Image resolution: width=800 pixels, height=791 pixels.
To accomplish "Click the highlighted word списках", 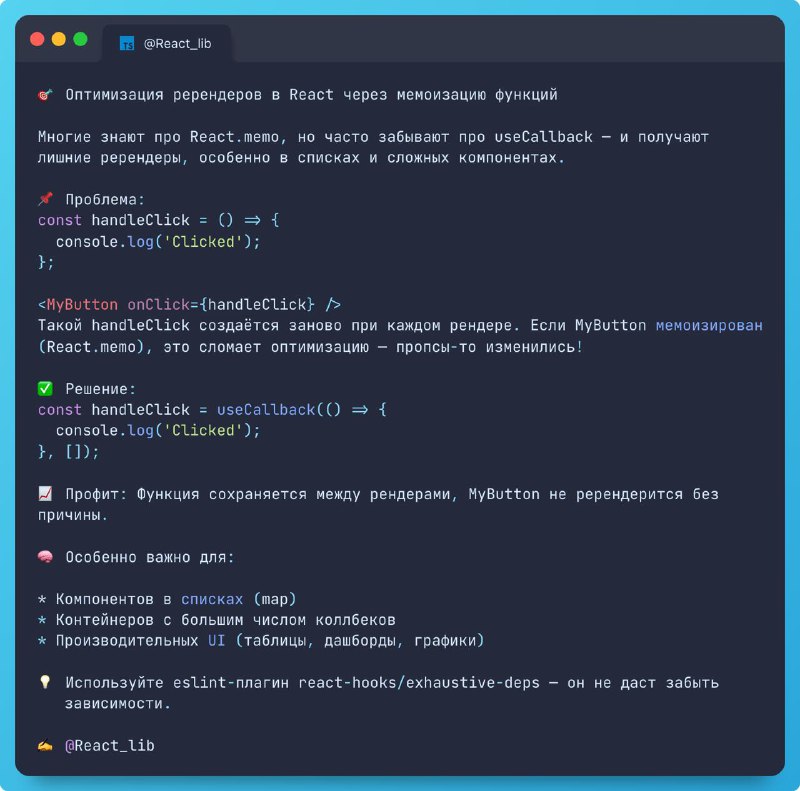I will point(212,599).
